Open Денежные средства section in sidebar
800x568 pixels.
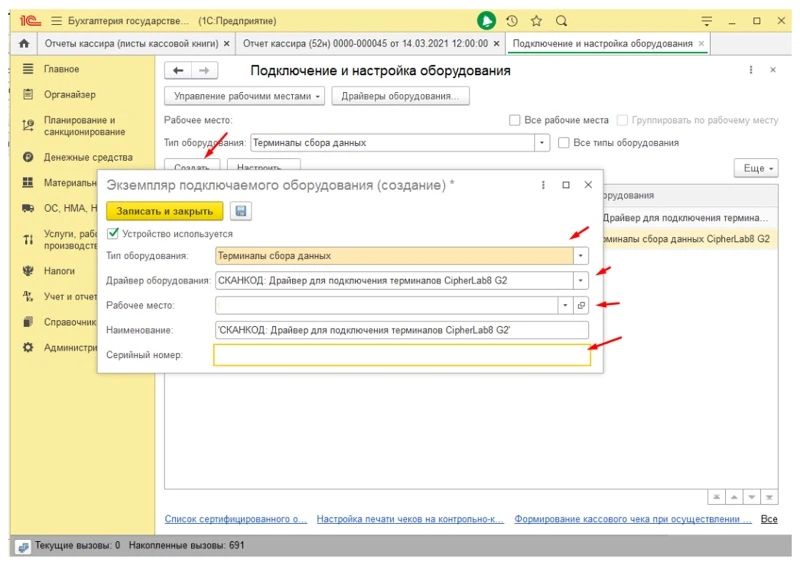(87, 157)
